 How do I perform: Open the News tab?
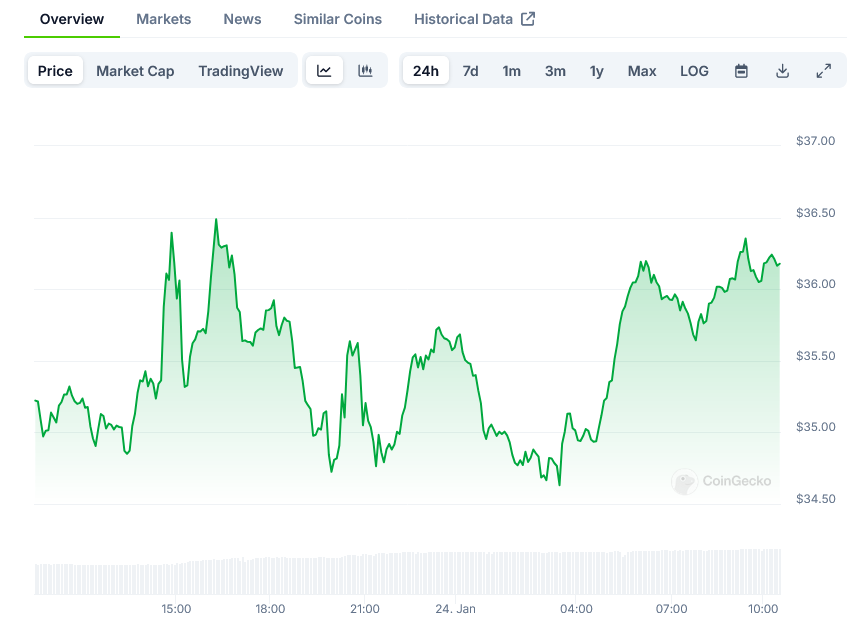point(242,19)
